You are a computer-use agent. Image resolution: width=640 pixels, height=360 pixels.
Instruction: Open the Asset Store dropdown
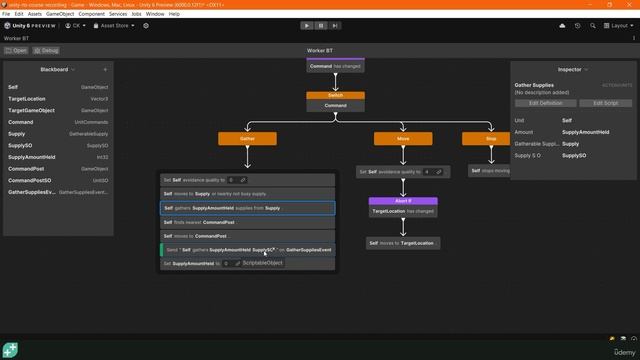[x=114, y=26]
